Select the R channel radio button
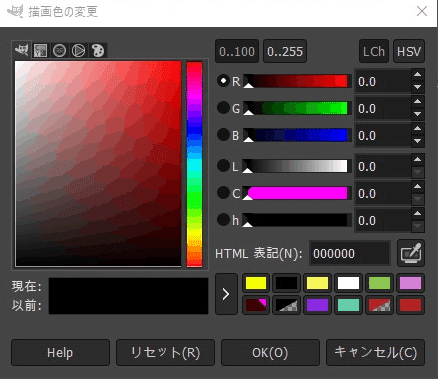 [x=223, y=81]
